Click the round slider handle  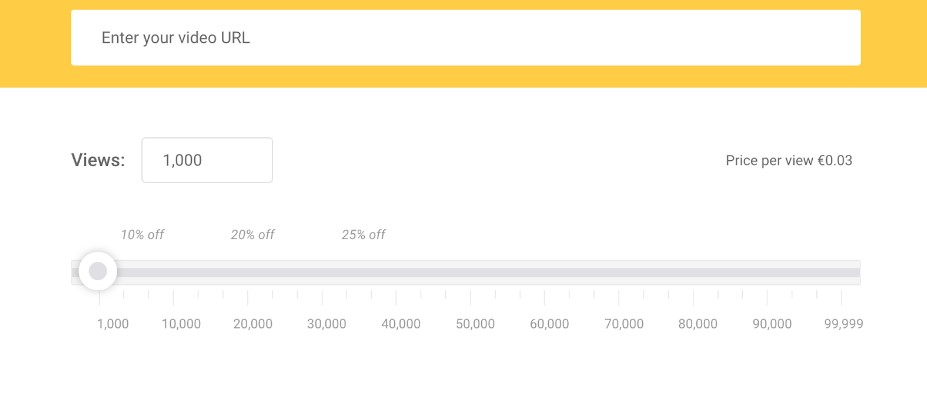coord(98,271)
